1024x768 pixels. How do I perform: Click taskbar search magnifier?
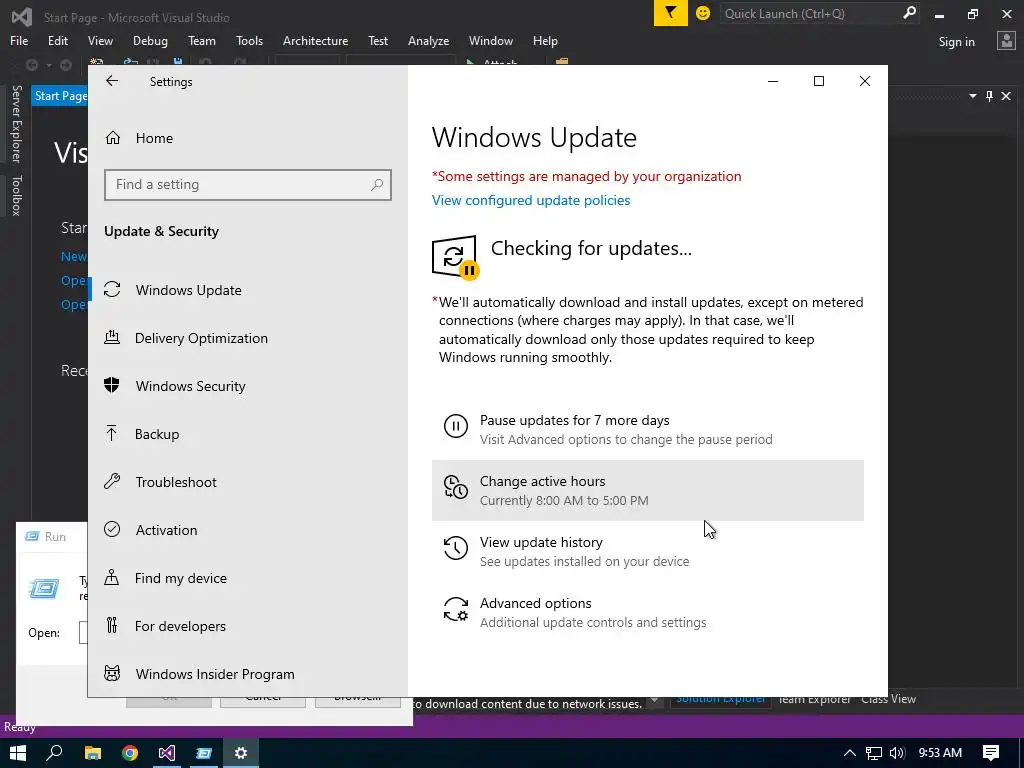(x=54, y=753)
